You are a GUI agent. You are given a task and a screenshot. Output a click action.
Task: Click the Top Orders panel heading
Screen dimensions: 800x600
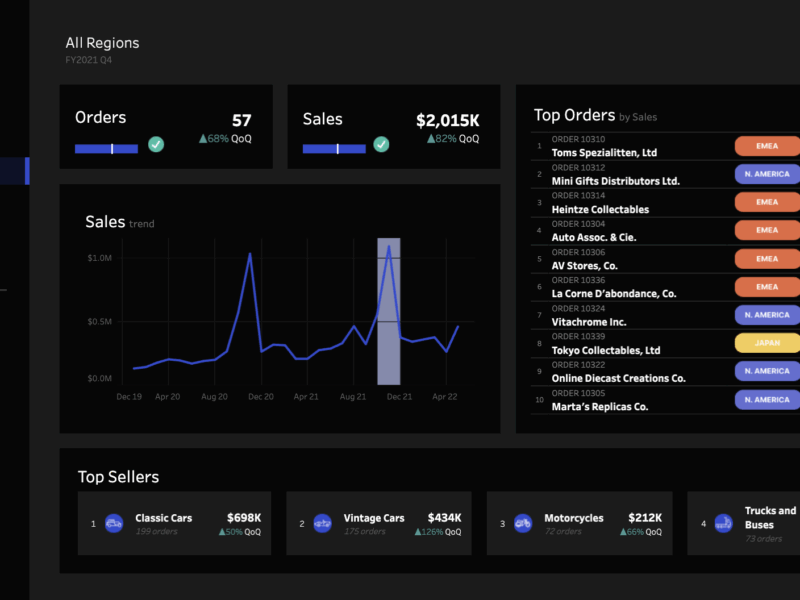point(574,116)
